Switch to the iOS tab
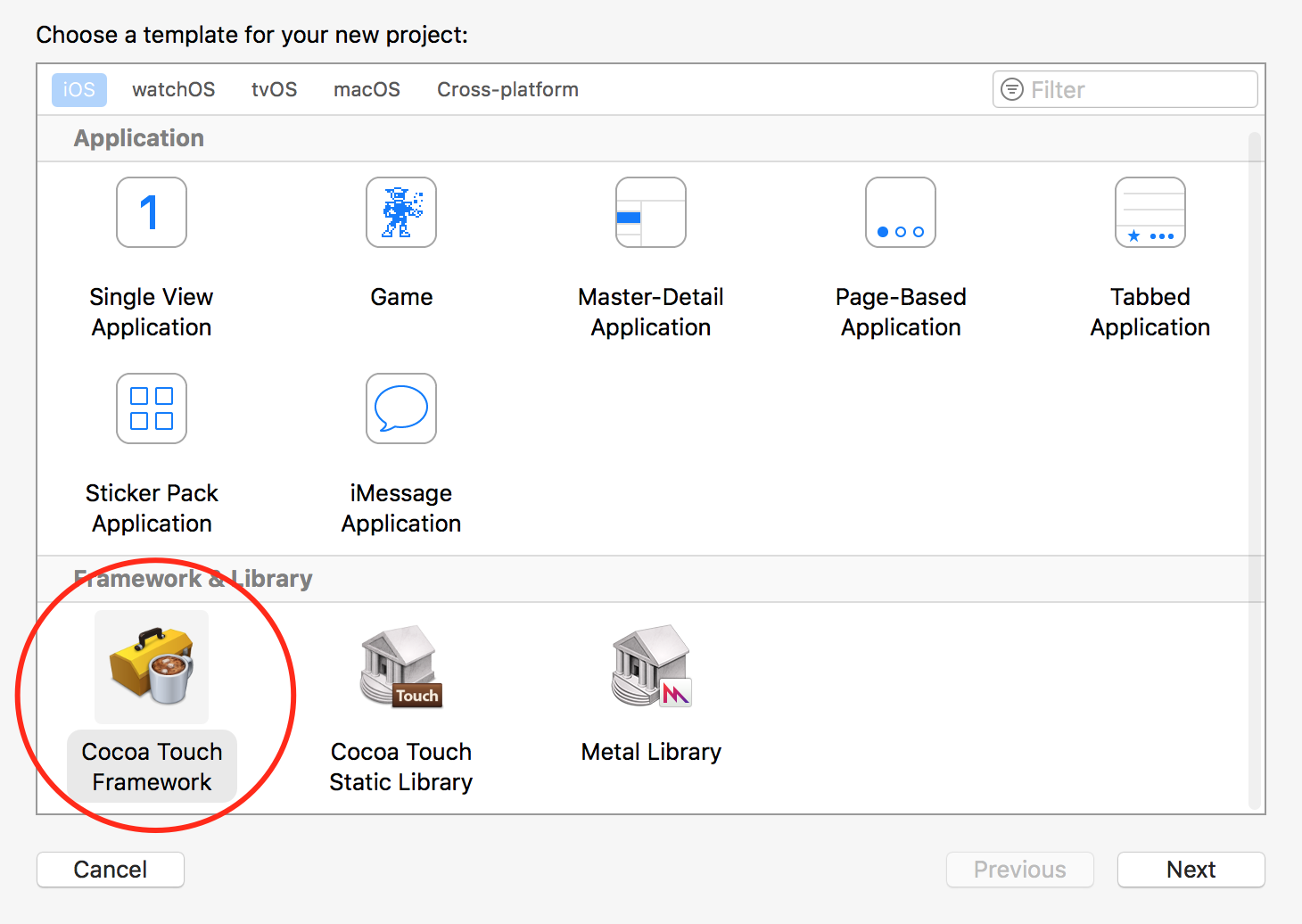The height and width of the screenshot is (924, 1302). [79, 90]
